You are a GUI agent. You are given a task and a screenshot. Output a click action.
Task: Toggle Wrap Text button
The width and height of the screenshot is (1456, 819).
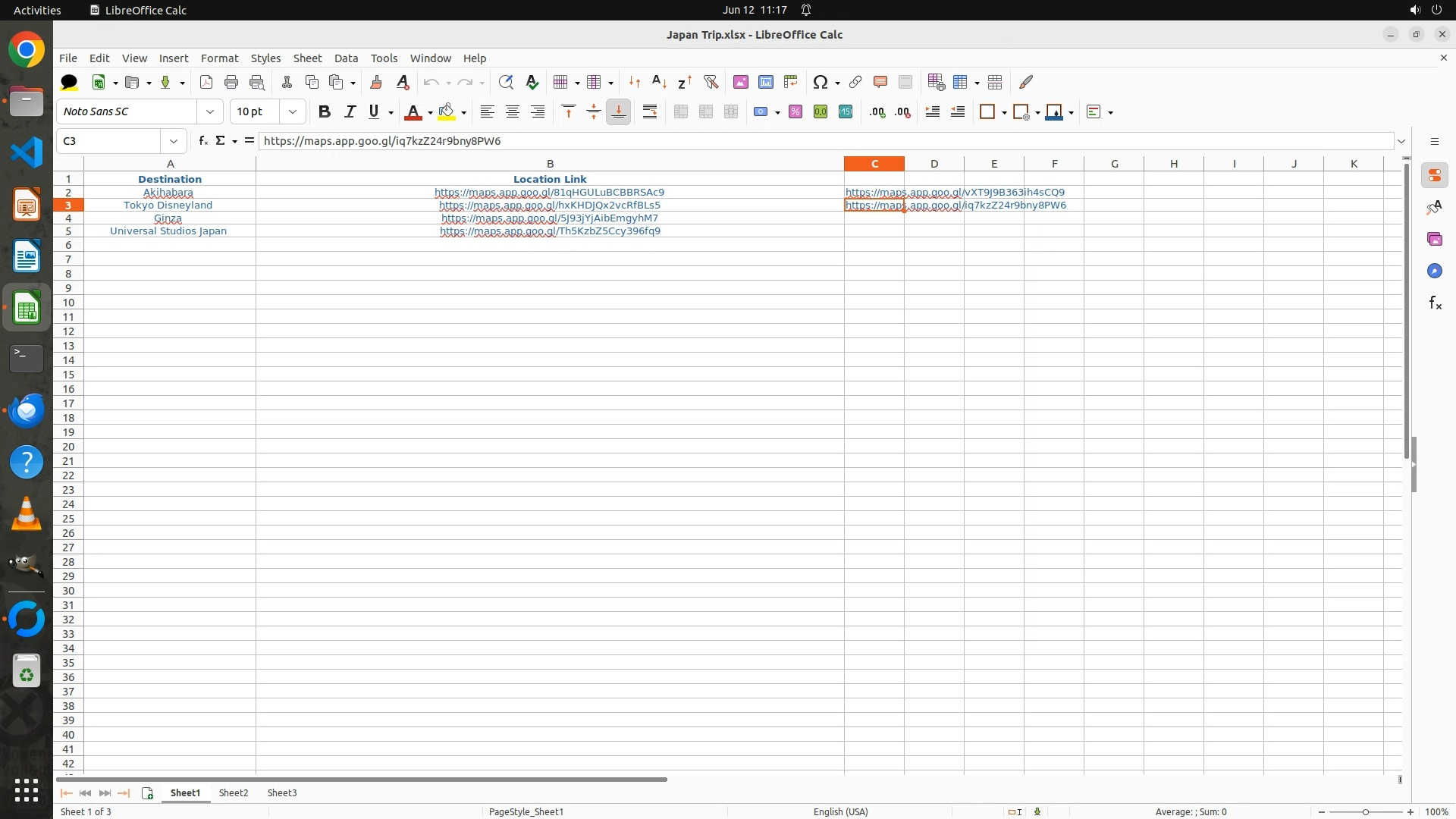(650, 111)
